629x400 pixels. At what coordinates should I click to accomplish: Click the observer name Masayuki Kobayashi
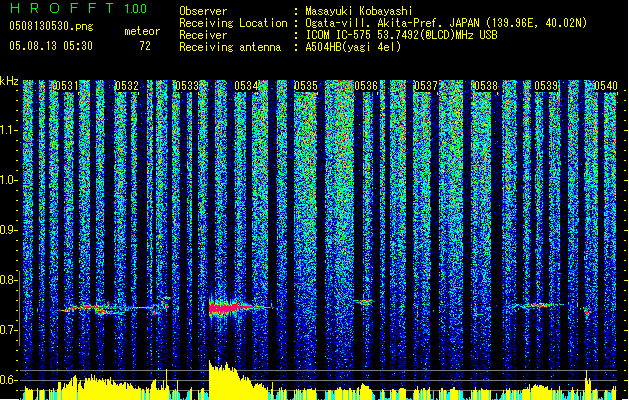(358, 11)
